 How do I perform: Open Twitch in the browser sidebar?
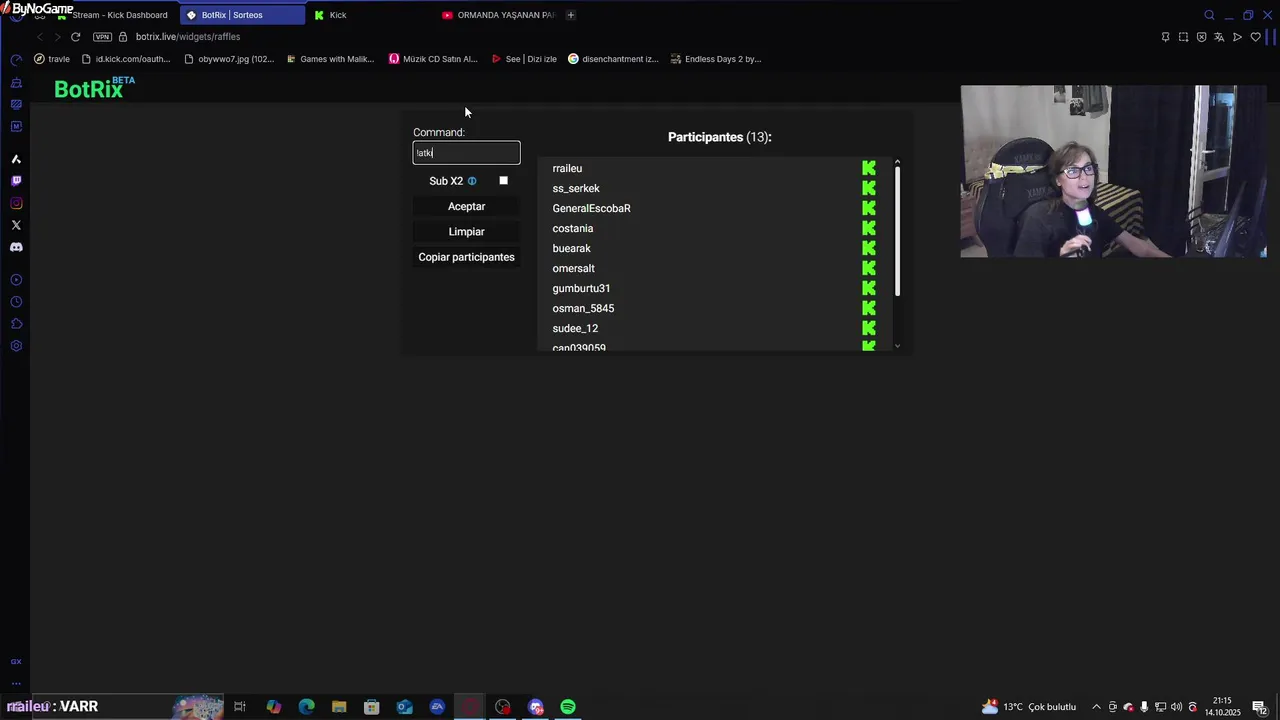pyautogui.click(x=16, y=181)
